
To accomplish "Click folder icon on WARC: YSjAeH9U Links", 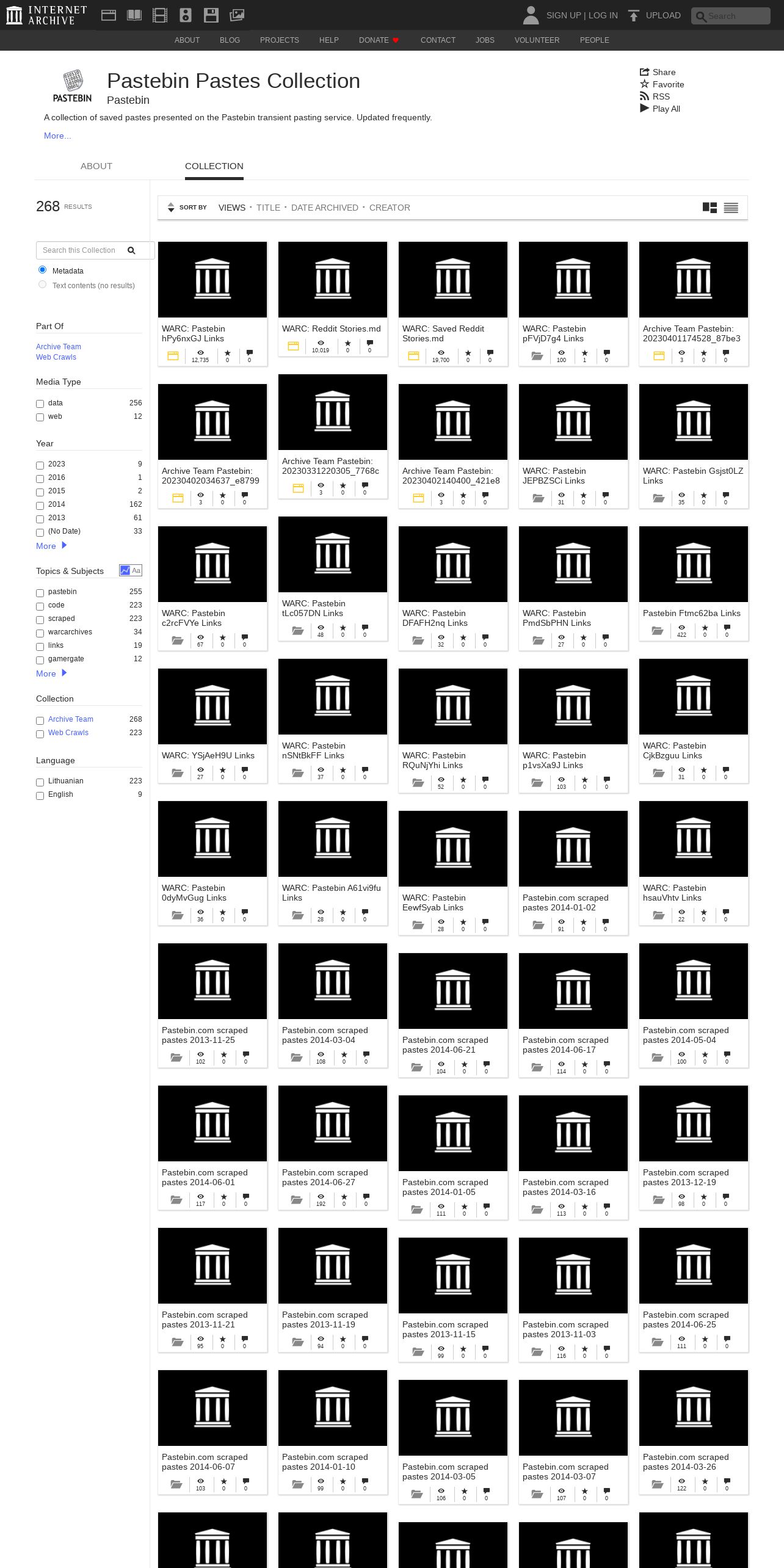I will [177, 773].
